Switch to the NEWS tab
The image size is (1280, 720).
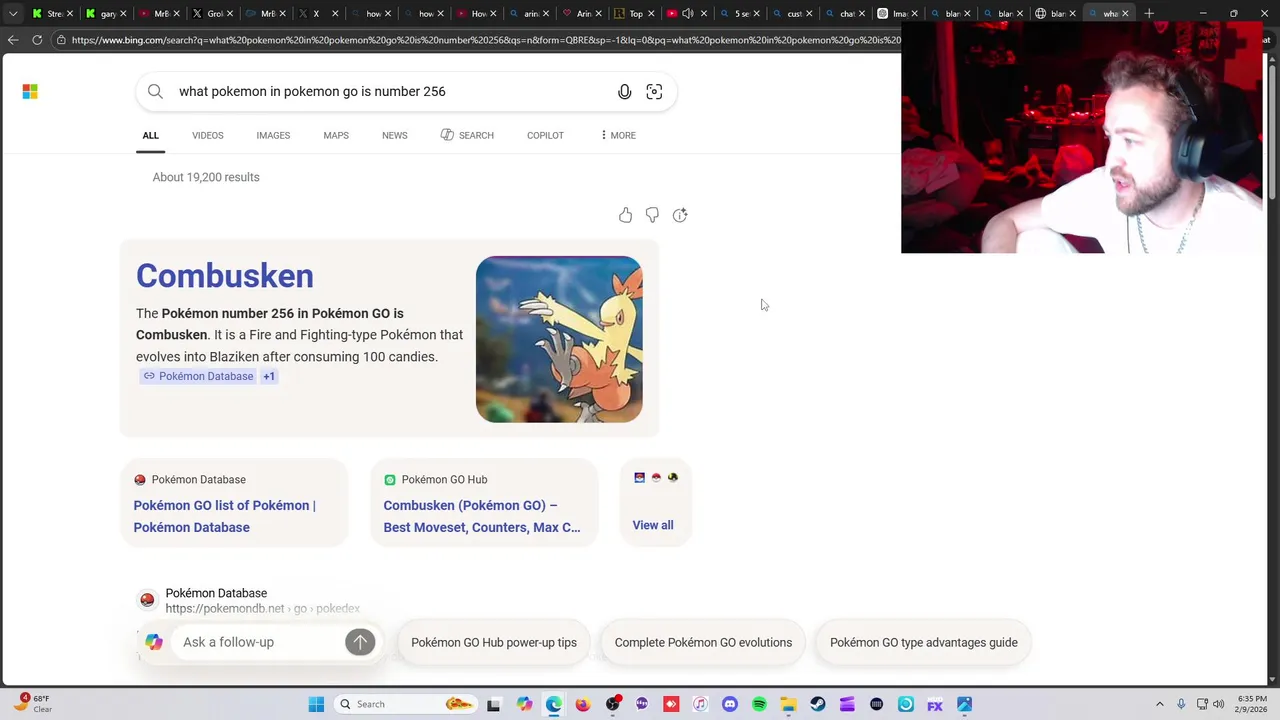tap(395, 135)
